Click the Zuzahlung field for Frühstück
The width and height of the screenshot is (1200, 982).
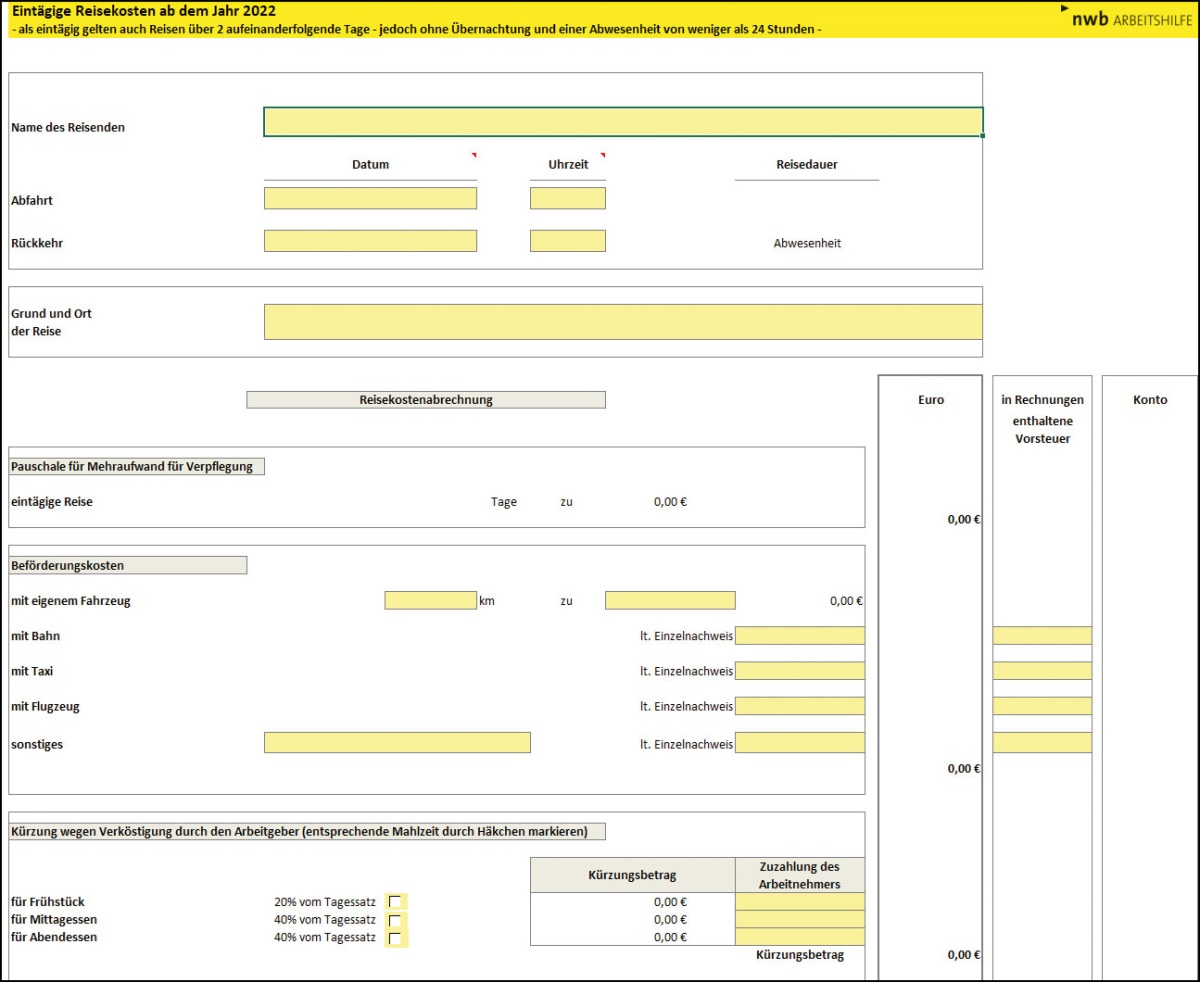[x=800, y=902]
